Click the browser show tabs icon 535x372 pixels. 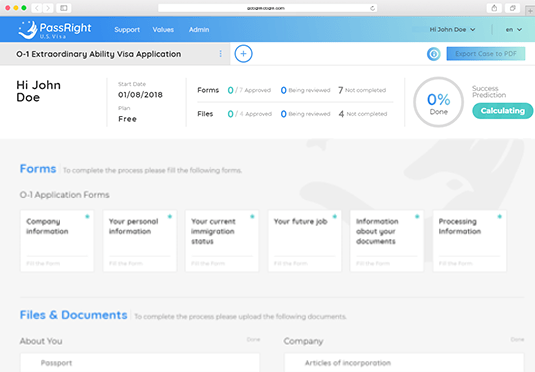(x=512, y=8)
